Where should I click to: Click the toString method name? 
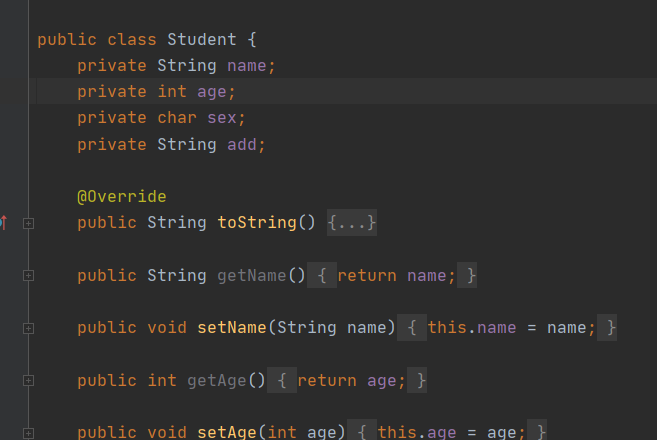point(257,222)
